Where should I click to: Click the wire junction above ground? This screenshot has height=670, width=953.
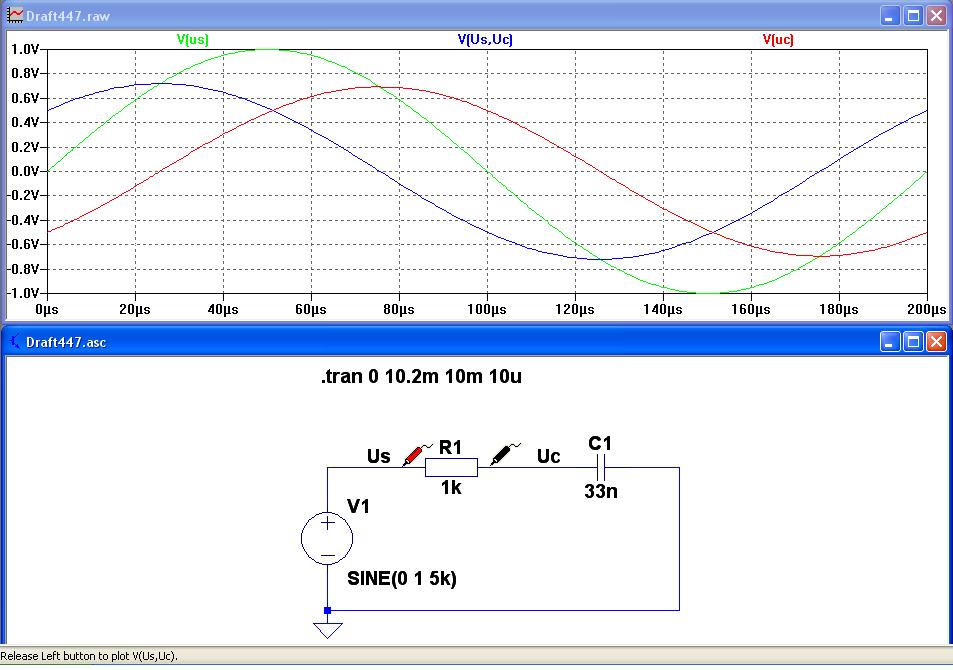[x=328, y=610]
